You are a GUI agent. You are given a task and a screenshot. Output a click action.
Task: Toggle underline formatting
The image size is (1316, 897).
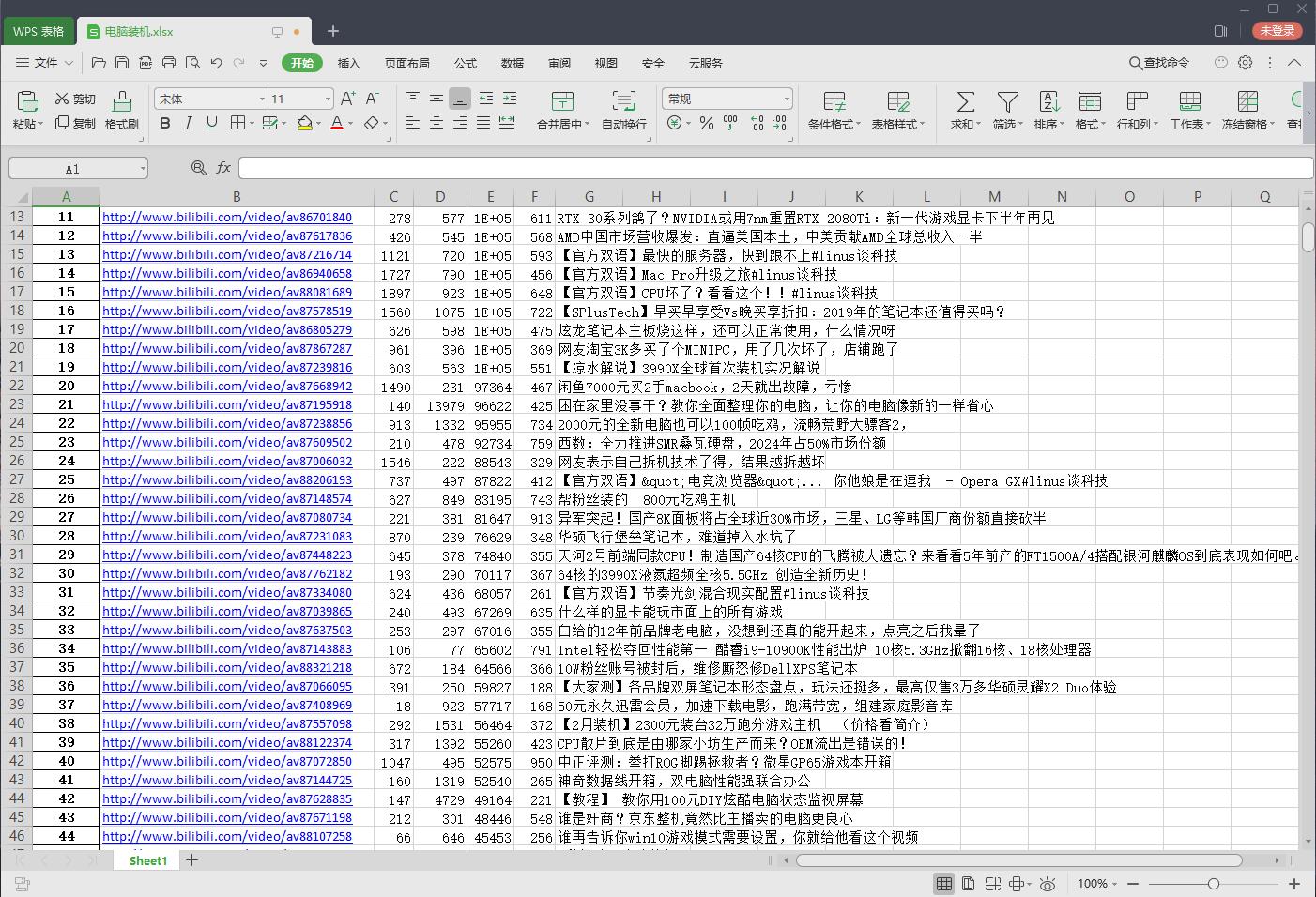210,123
